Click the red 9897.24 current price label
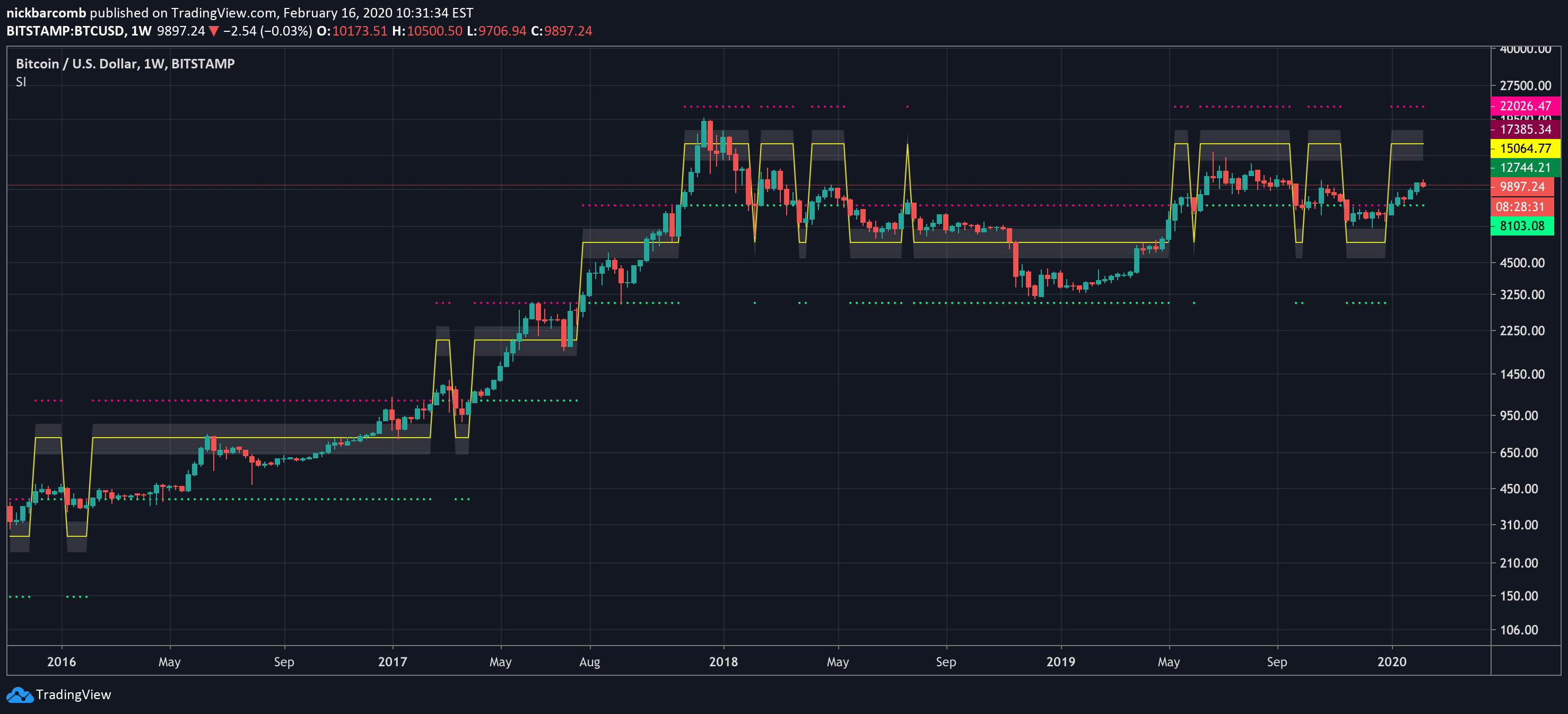The height and width of the screenshot is (714, 1568). pos(1522,187)
